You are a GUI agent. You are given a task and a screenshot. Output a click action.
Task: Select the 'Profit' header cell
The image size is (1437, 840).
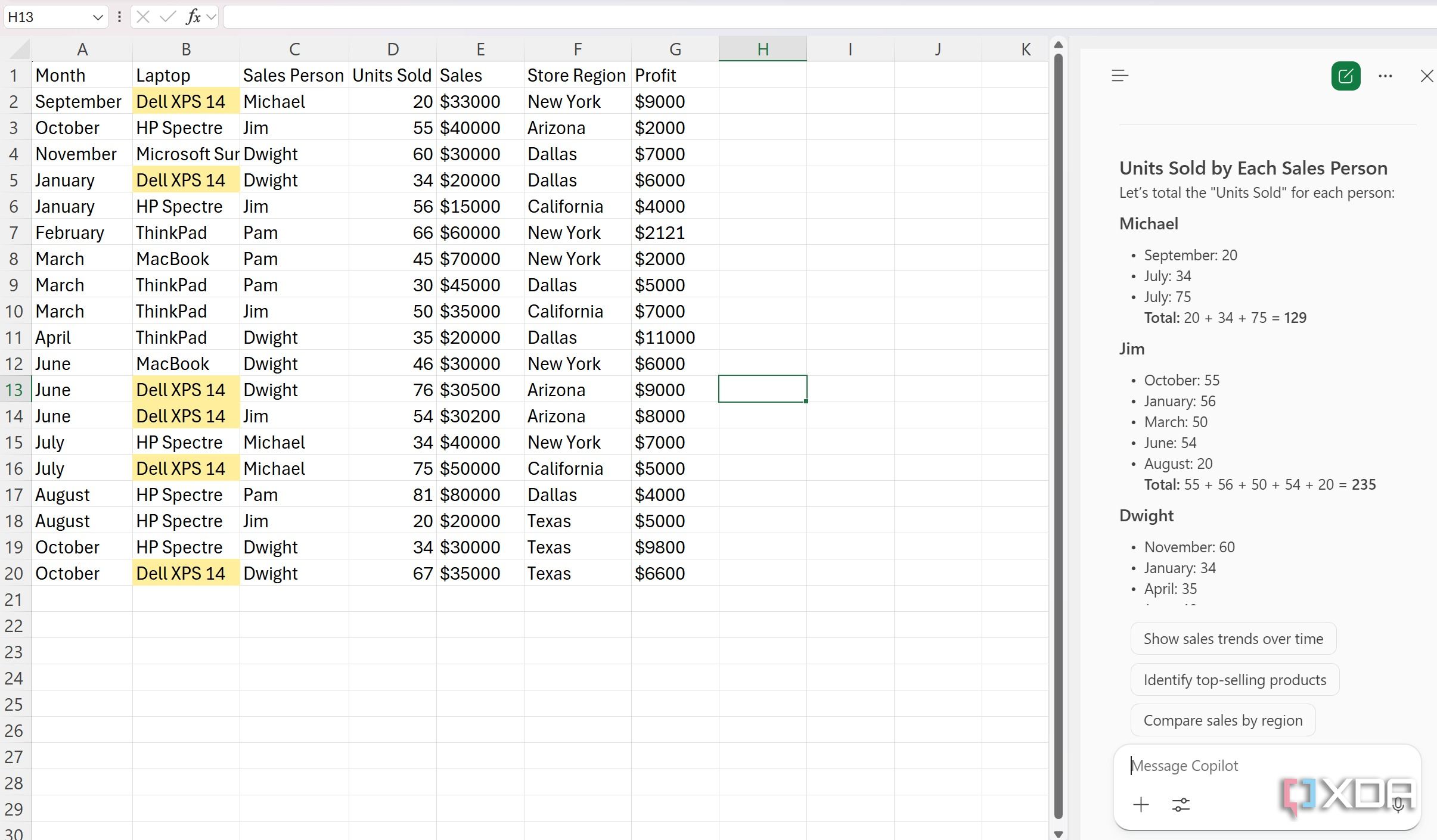pos(675,76)
